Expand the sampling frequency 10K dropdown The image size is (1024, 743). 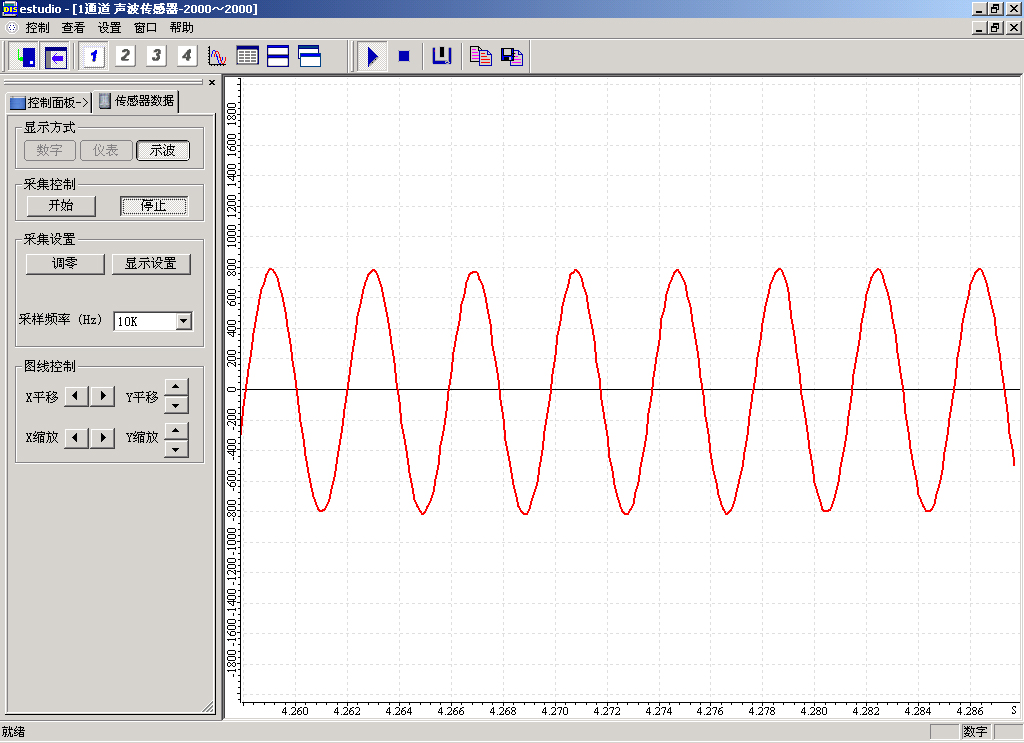(x=183, y=321)
